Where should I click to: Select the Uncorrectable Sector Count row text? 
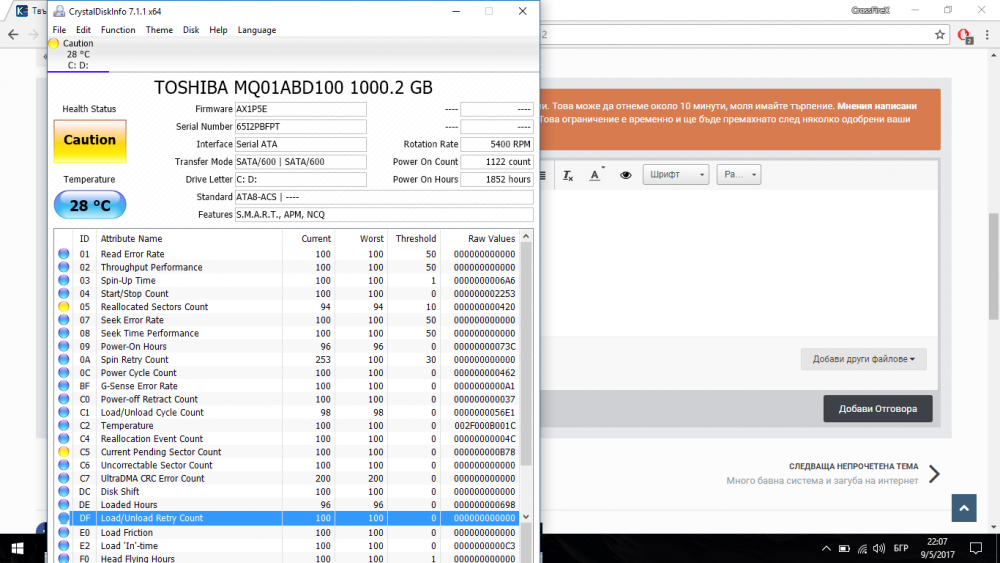click(x=156, y=465)
